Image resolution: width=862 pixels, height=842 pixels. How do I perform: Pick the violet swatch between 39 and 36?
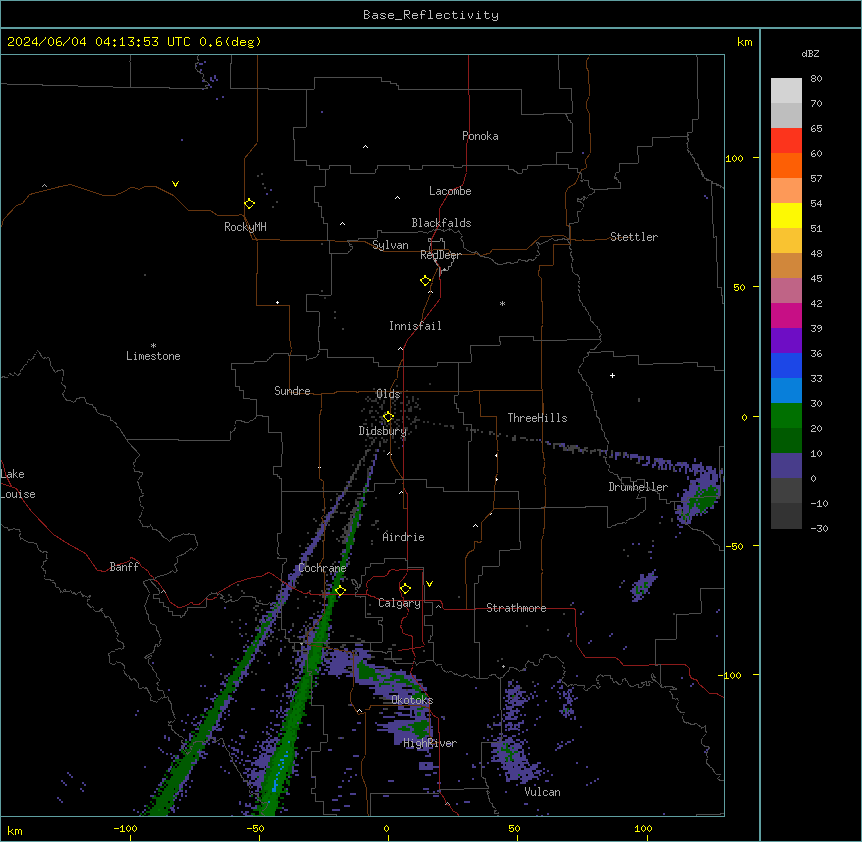click(786, 340)
